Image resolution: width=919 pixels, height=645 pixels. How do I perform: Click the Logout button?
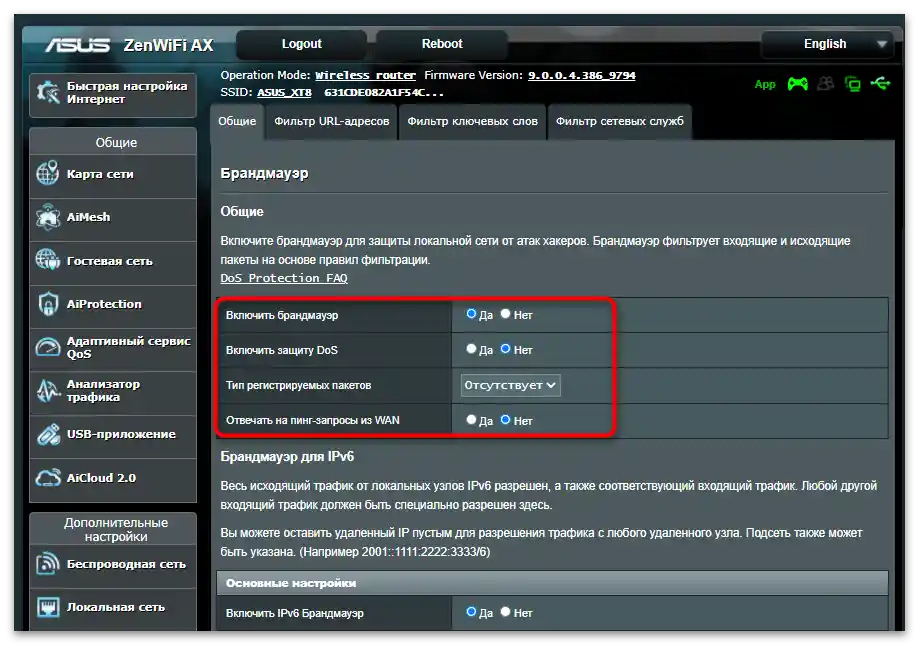[301, 44]
